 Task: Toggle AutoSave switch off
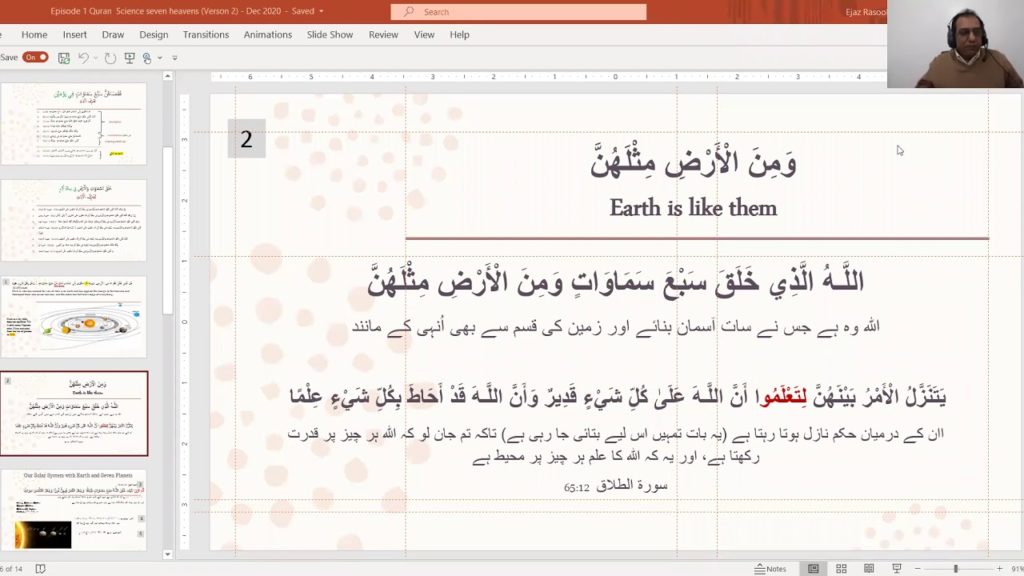(35, 58)
